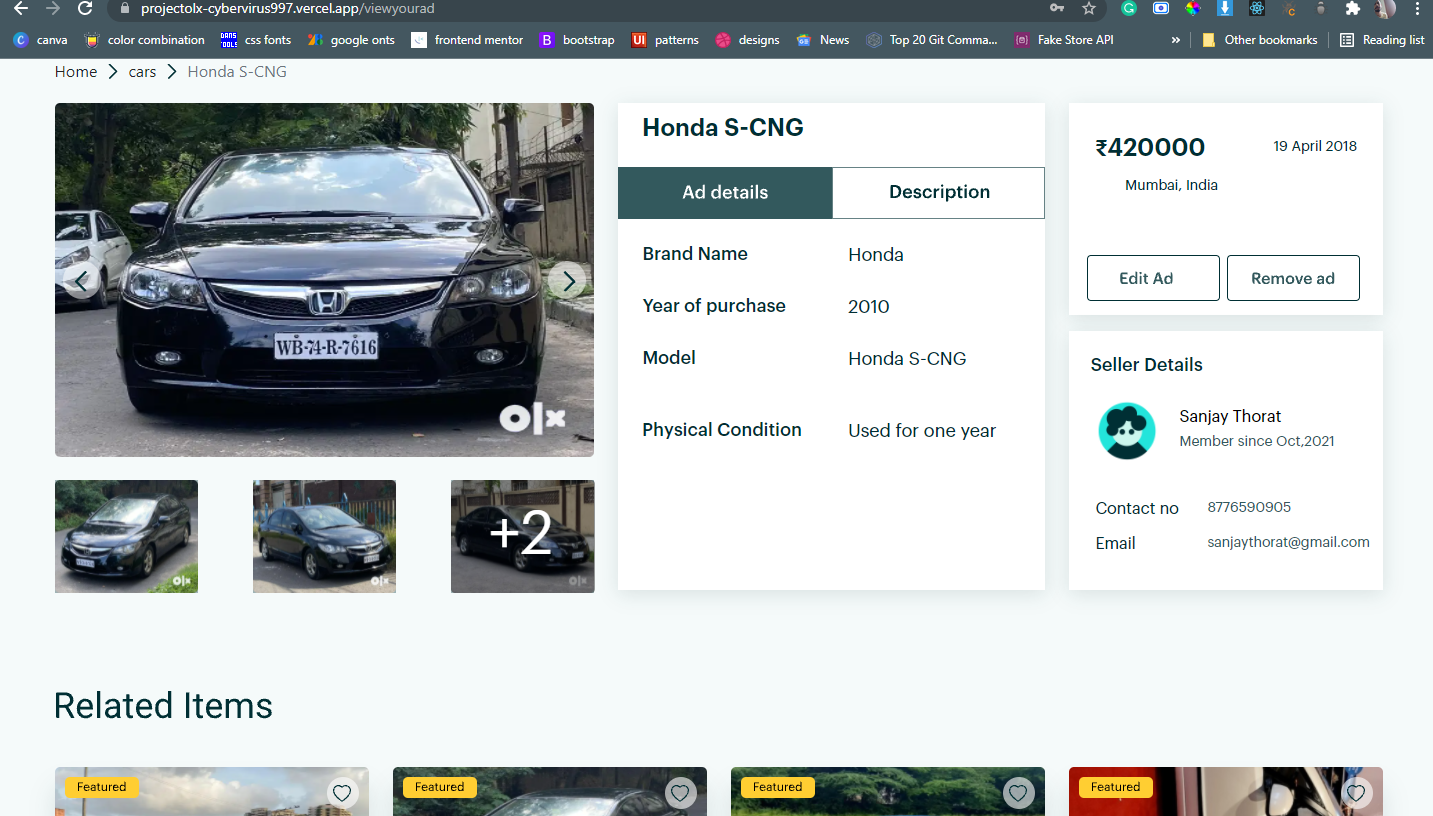Select the Ad details tab
Screen dimensions: 1433x816
click(x=724, y=192)
